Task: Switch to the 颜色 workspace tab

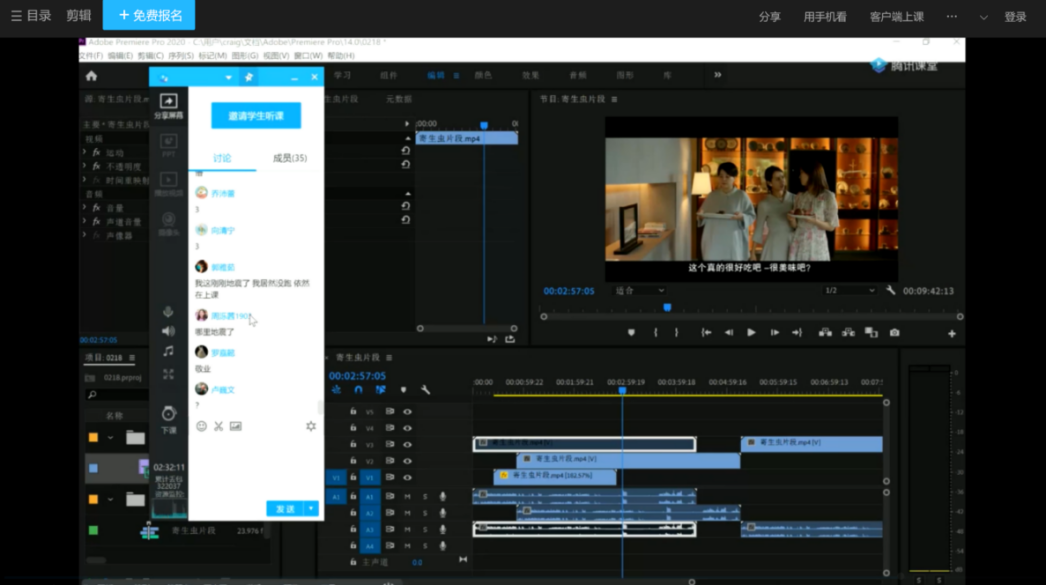Action: pos(483,76)
